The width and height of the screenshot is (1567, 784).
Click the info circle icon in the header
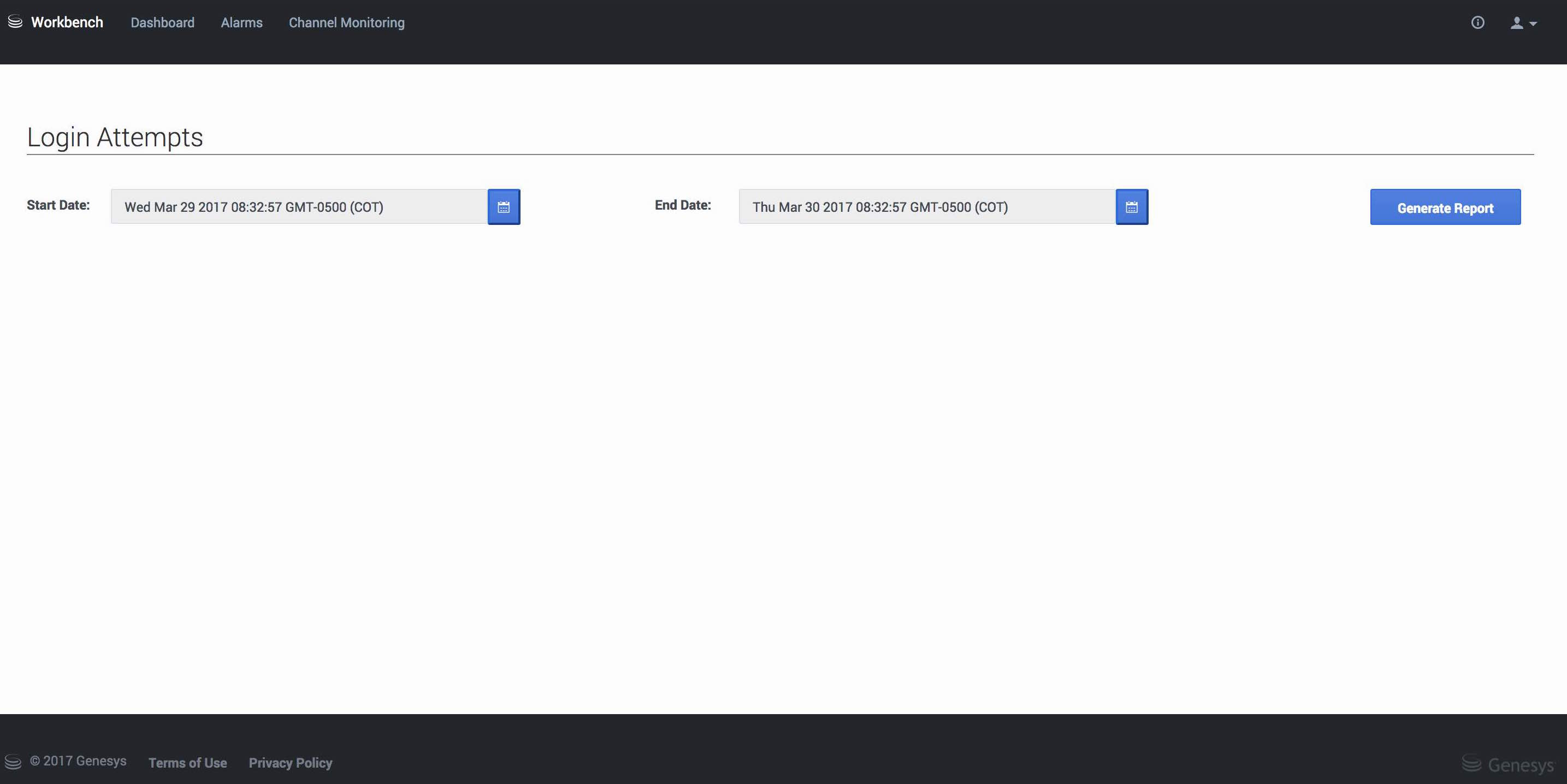1477,22
